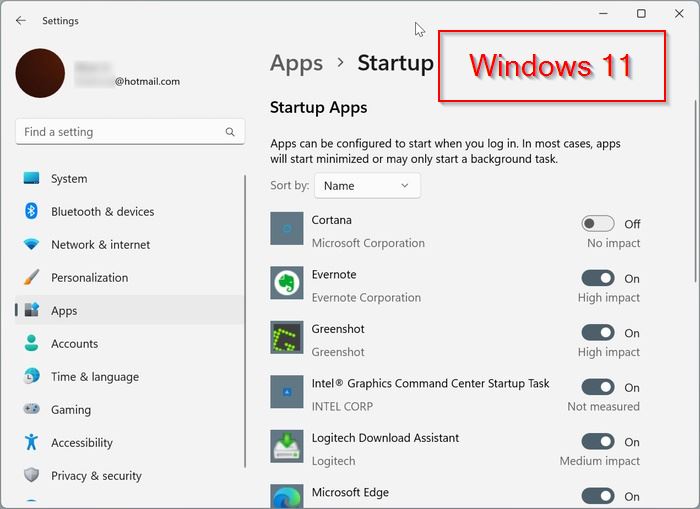Turn on Cortana startup toggle

[x=598, y=224]
